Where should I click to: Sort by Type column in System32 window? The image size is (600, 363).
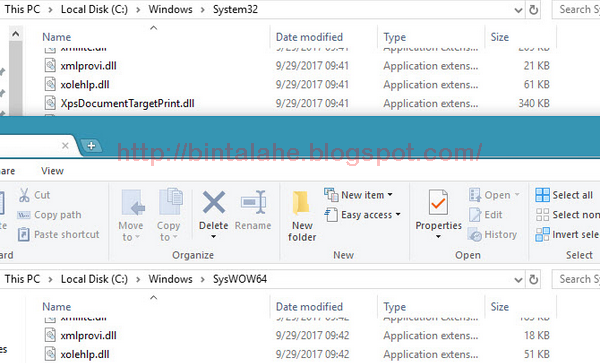395,37
